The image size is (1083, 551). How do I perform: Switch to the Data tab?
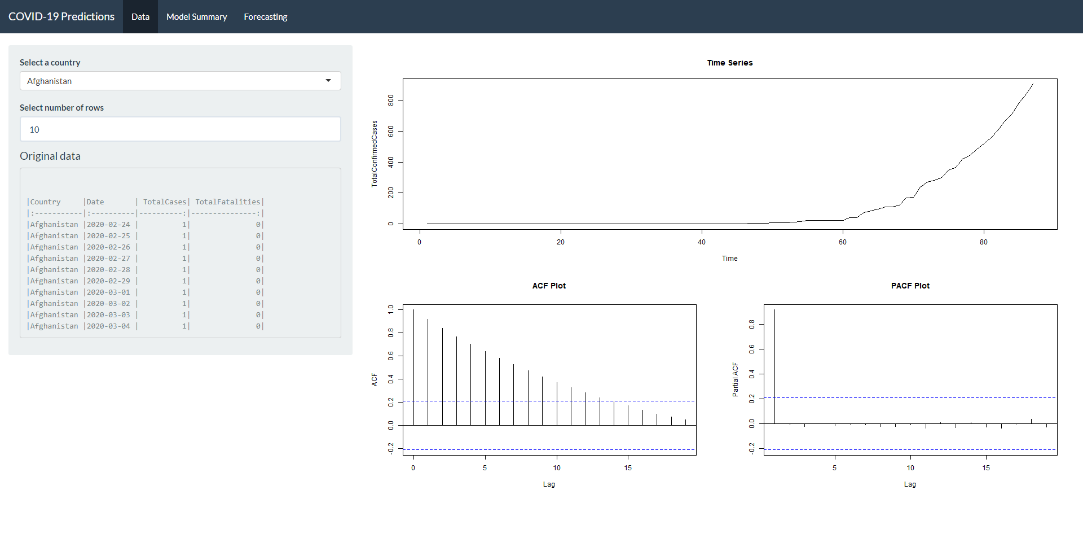coord(140,17)
